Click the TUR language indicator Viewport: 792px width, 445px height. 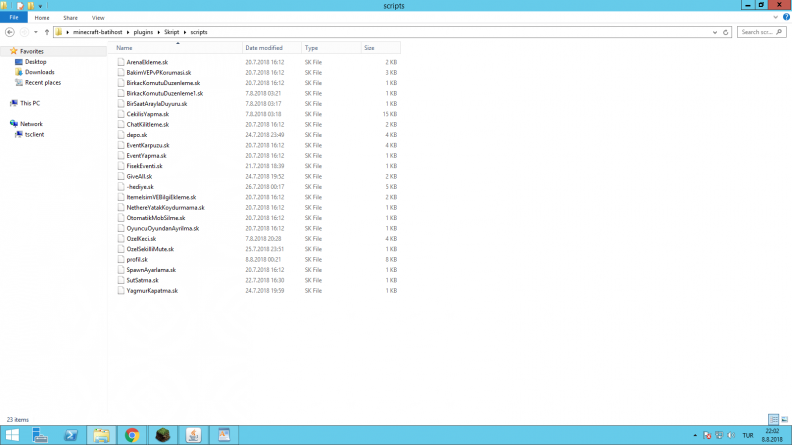point(748,435)
